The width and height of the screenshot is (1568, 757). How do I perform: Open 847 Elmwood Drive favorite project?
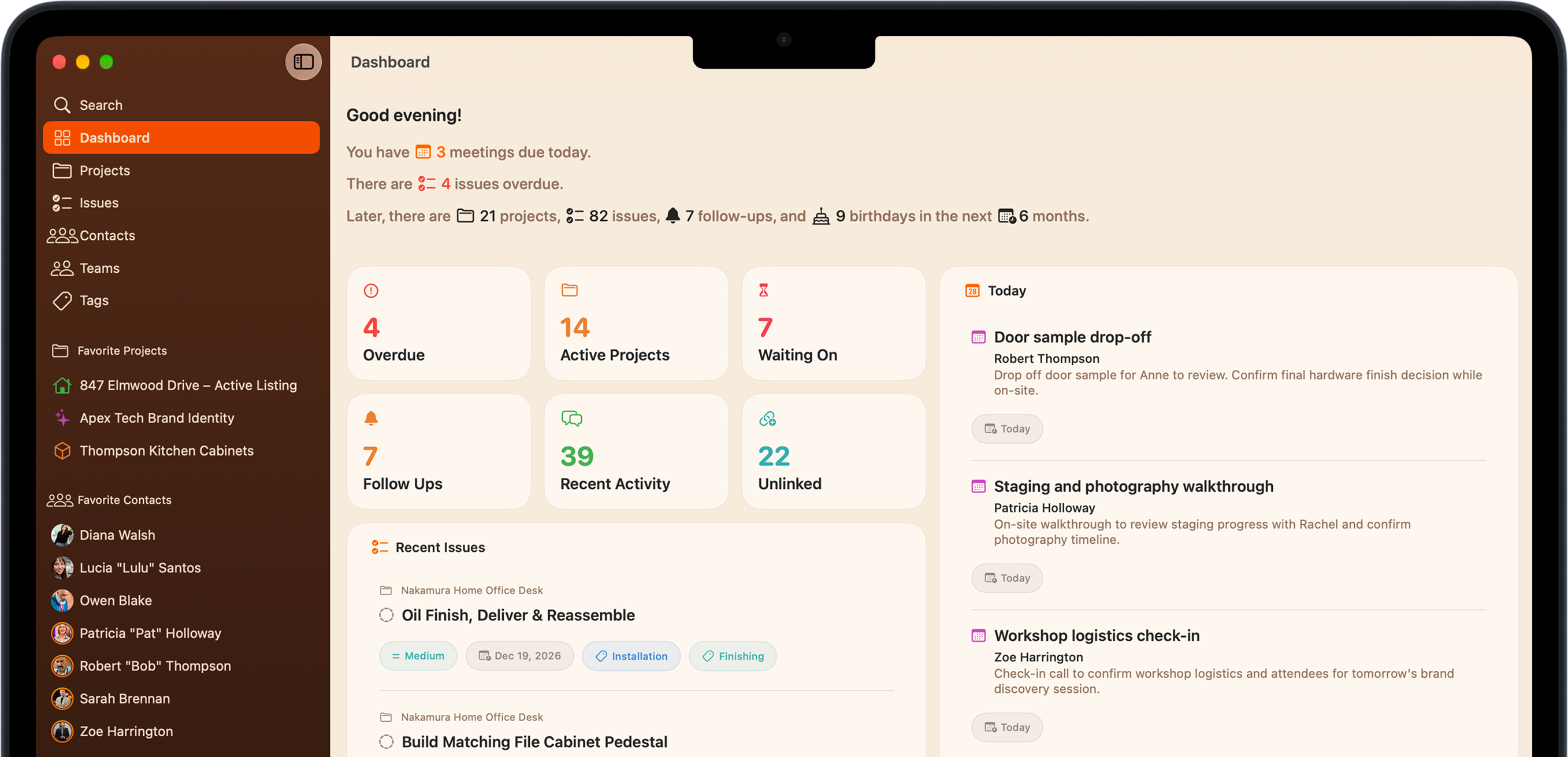[x=181, y=385]
